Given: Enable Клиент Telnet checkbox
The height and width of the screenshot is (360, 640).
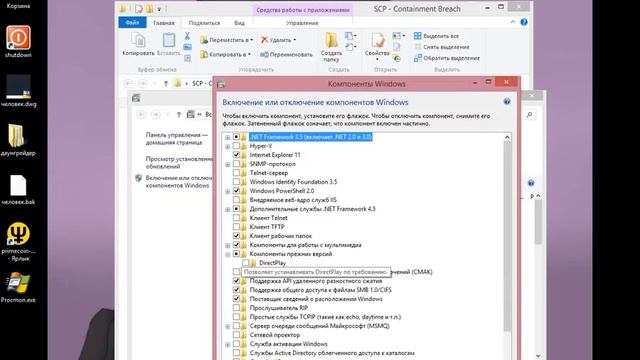Looking at the screenshot, I should click(x=236, y=218).
